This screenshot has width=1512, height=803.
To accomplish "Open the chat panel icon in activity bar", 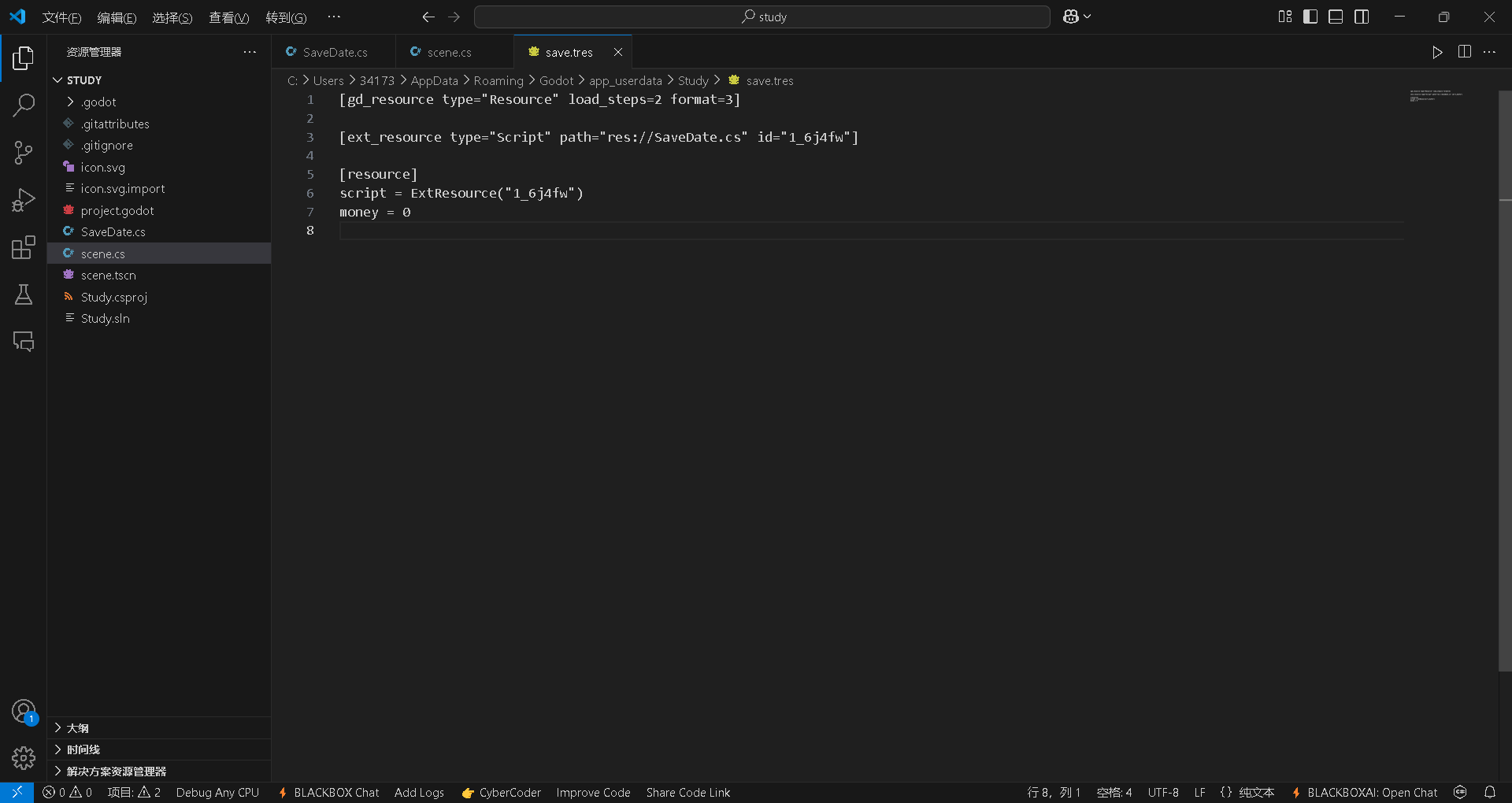I will (24, 341).
